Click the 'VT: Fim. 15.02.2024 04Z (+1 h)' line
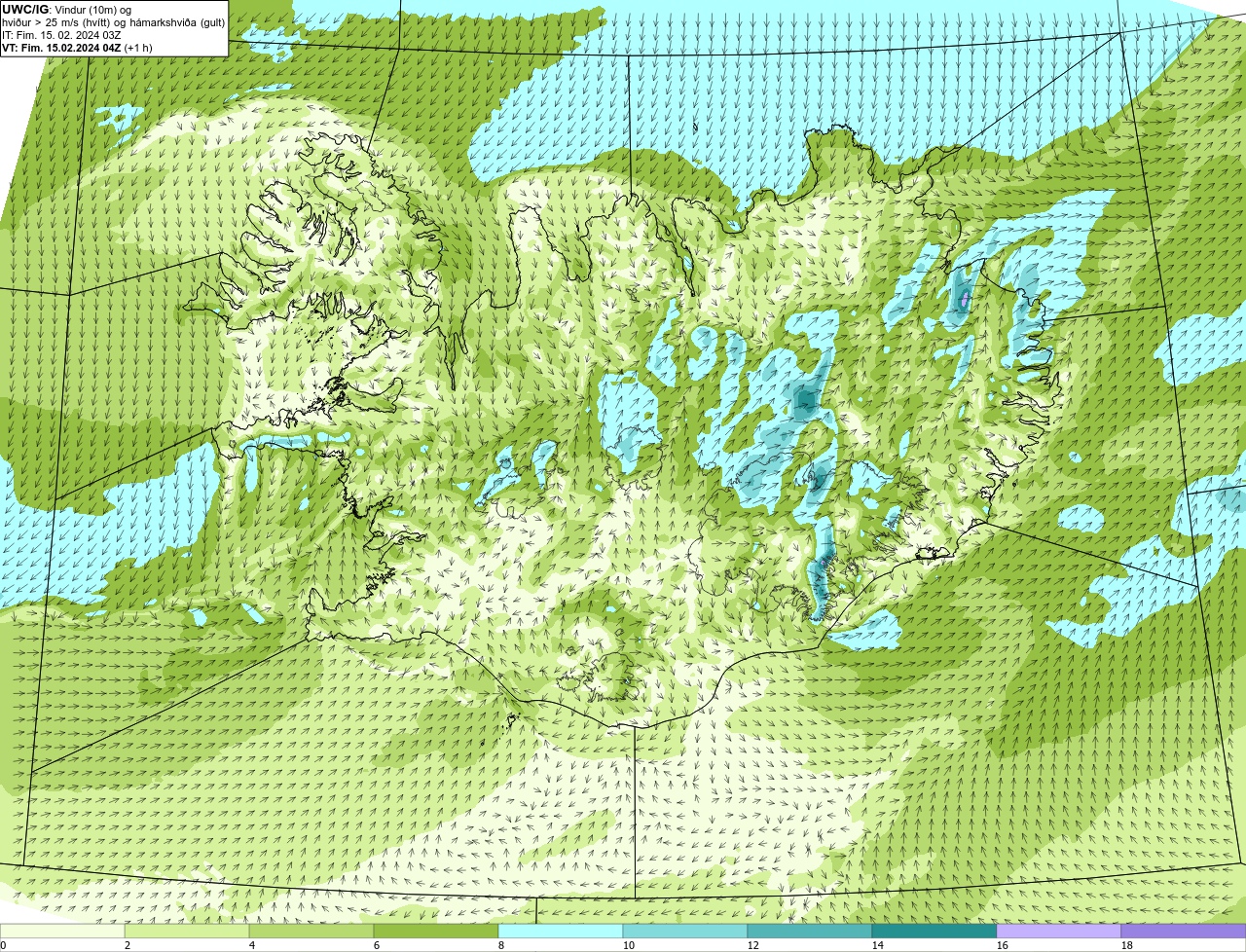Screen dimensions: 1246x952 tap(78, 48)
